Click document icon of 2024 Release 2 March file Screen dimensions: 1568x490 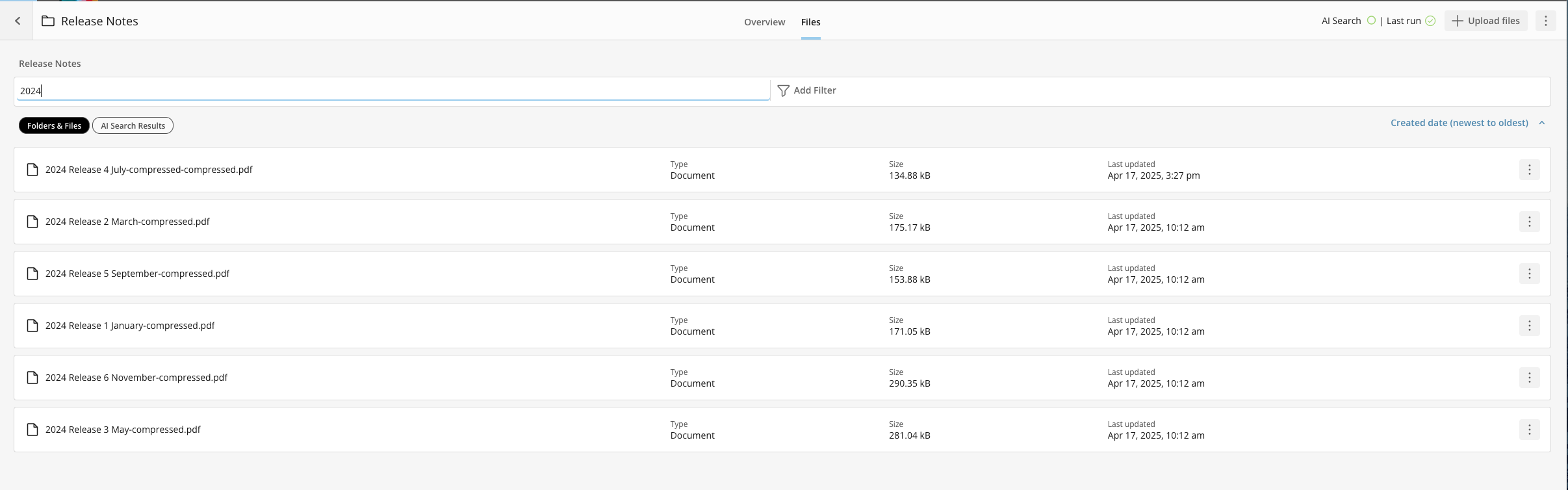32,222
